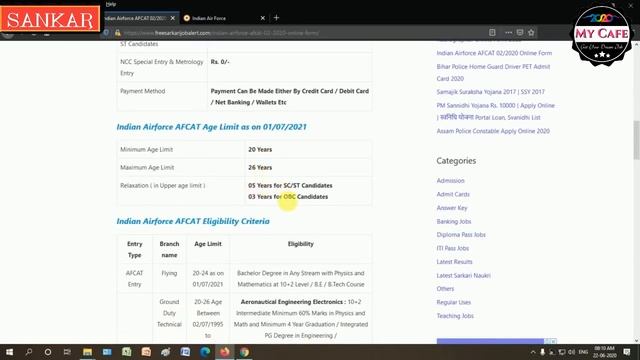Open the taskbar clock and date
This screenshot has width=640, height=360.
[605, 352]
